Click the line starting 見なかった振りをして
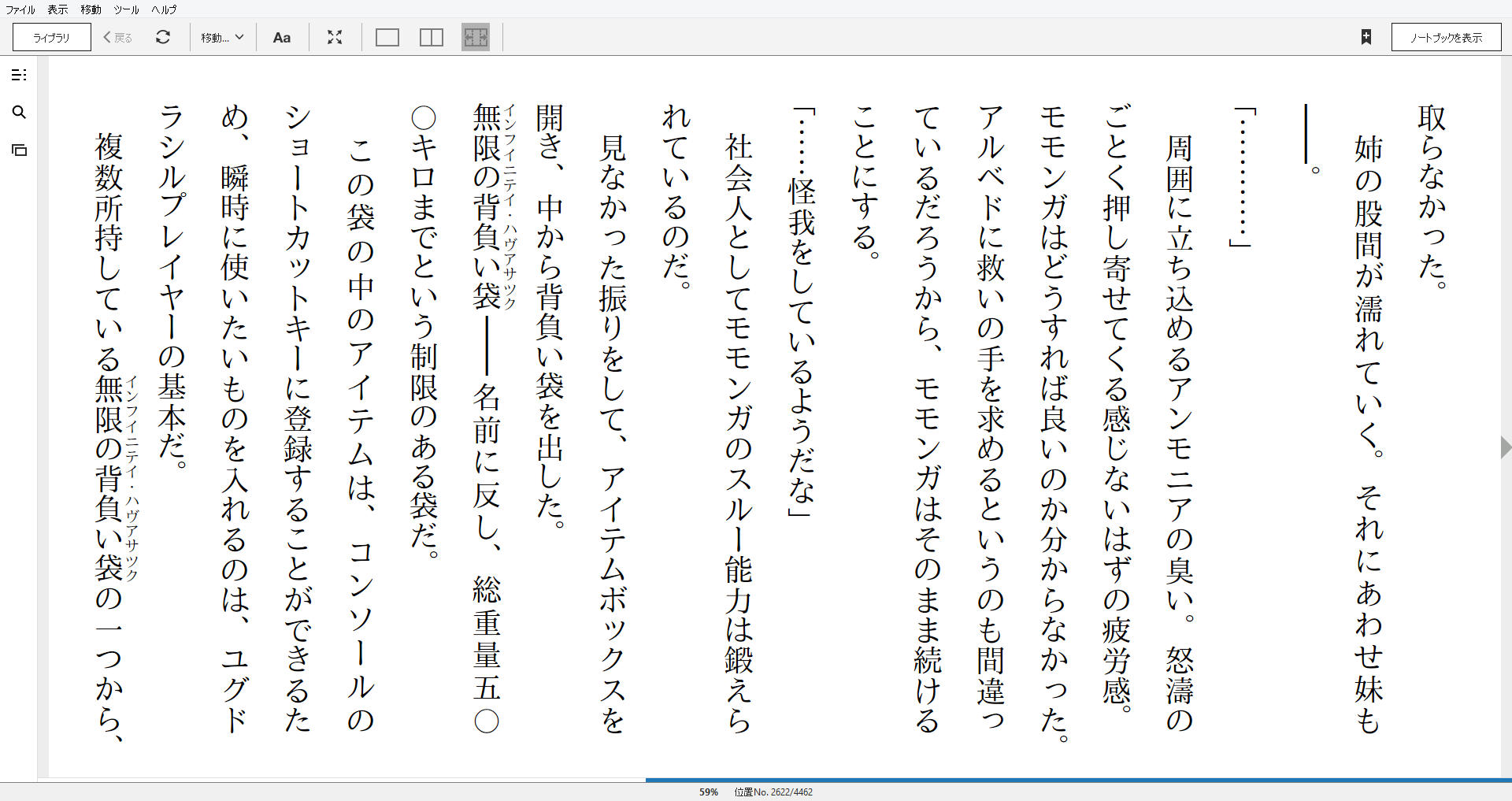The image size is (1512, 801). click(x=613, y=433)
